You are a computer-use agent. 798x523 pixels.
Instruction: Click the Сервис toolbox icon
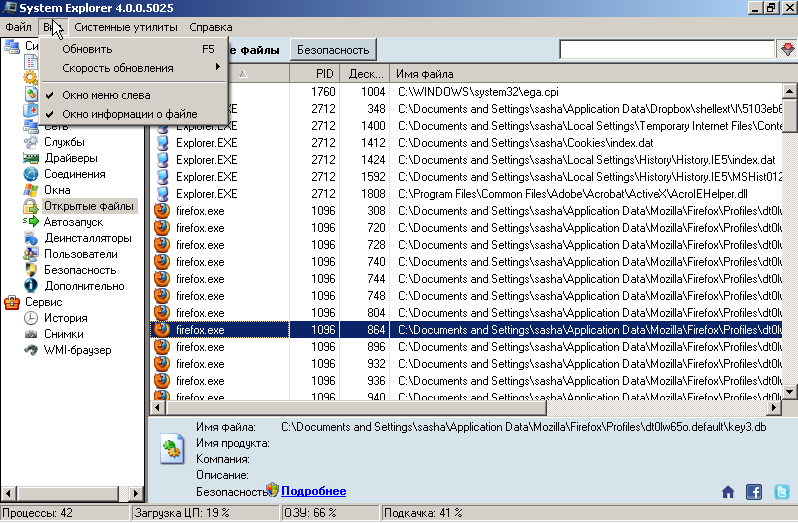[12, 302]
